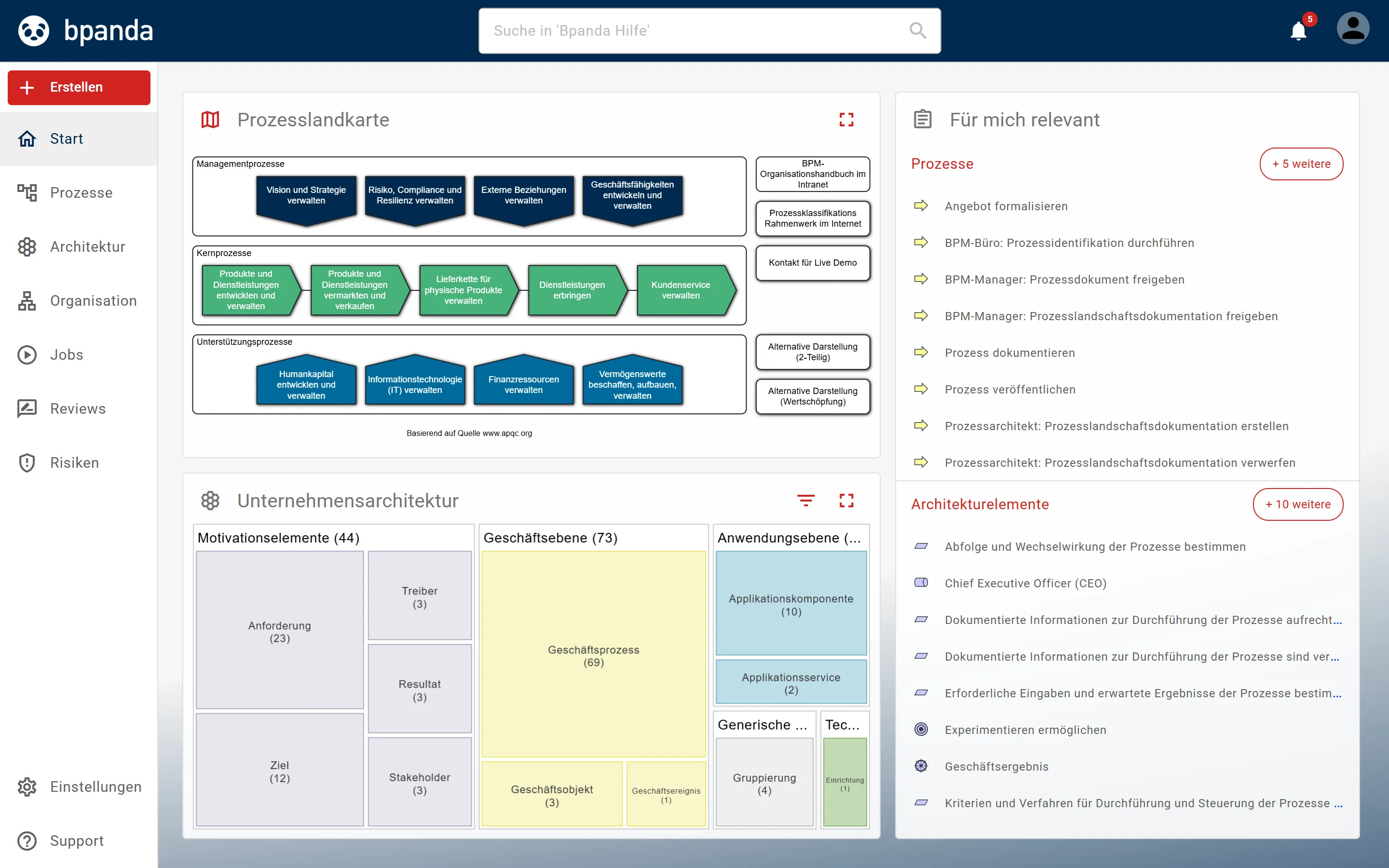Select Kundenservice verwalten process arrow
The width and height of the screenshot is (1389, 868).
(686, 290)
